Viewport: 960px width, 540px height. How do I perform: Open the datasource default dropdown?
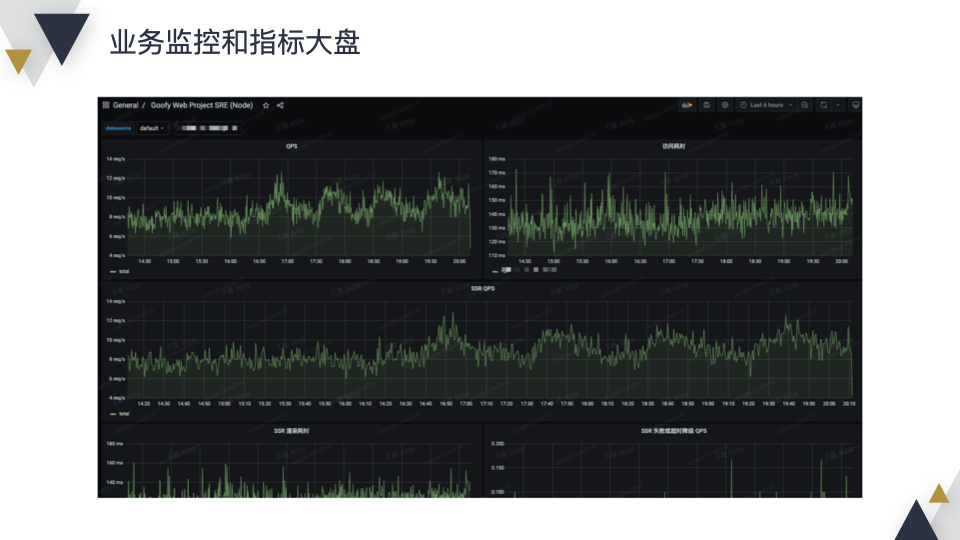click(152, 128)
